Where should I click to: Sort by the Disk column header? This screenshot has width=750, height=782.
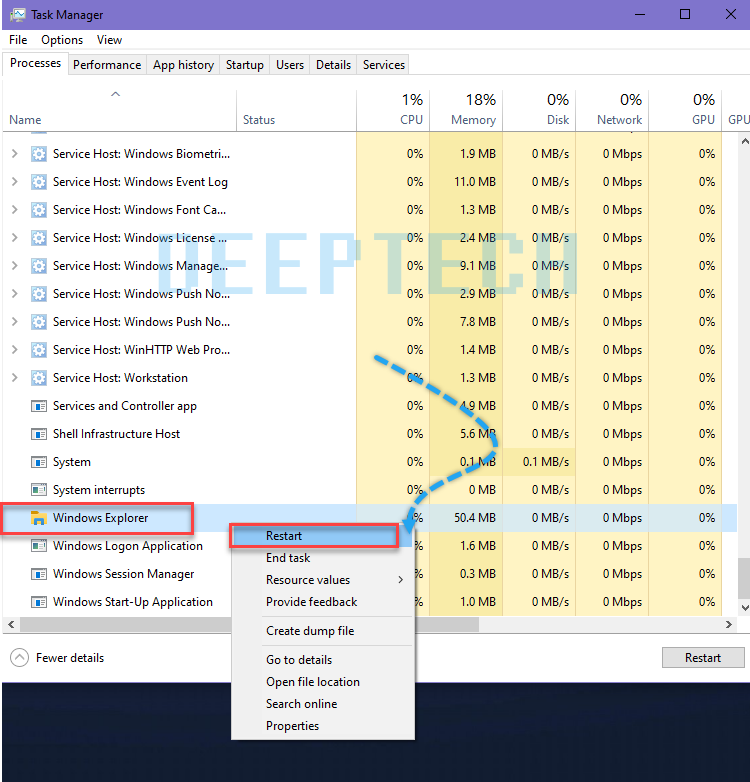coord(539,111)
